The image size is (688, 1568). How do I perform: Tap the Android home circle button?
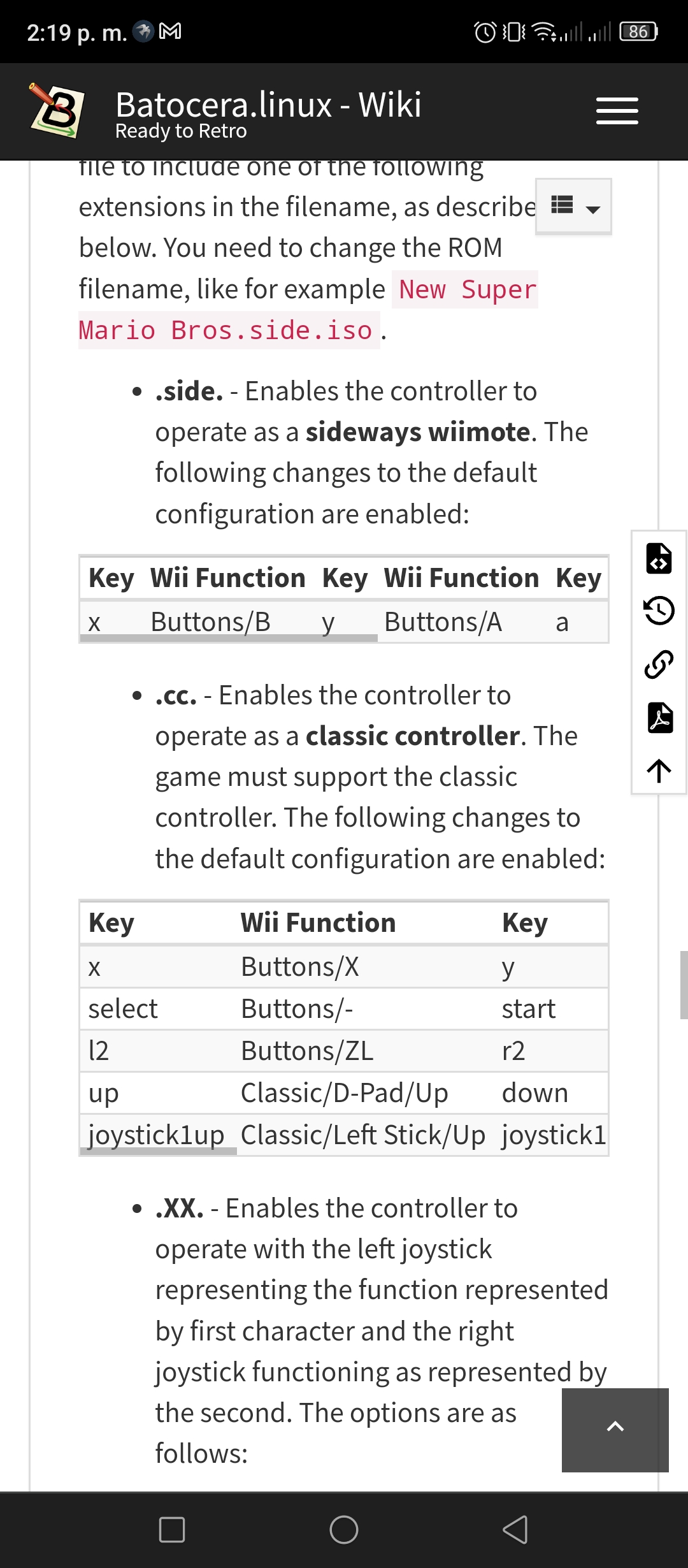click(x=344, y=1529)
